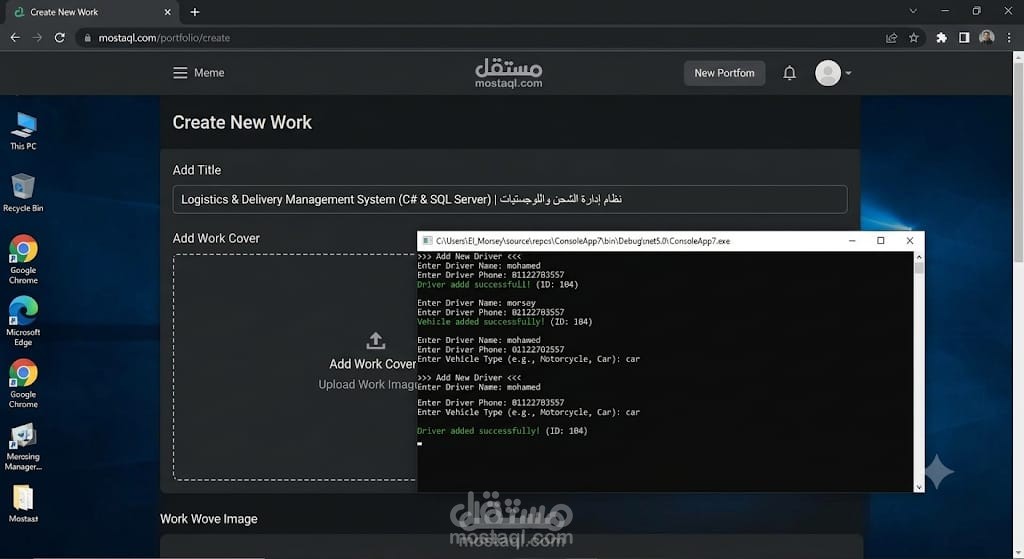Open This PC desktop icon
Image resolution: width=1024 pixels, height=559 pixels.
(x=24, y=131)
